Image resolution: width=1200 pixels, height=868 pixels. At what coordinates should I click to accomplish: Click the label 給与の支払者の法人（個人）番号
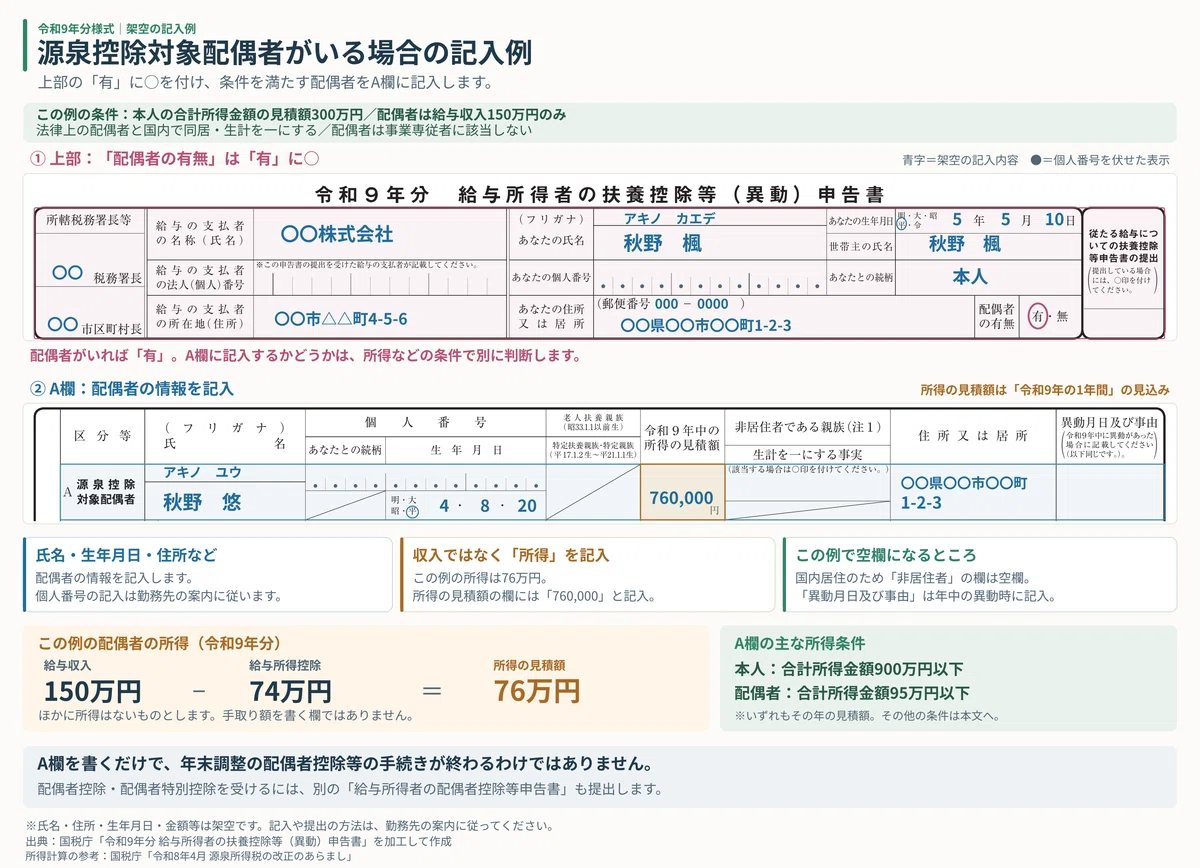pos(200,278)
